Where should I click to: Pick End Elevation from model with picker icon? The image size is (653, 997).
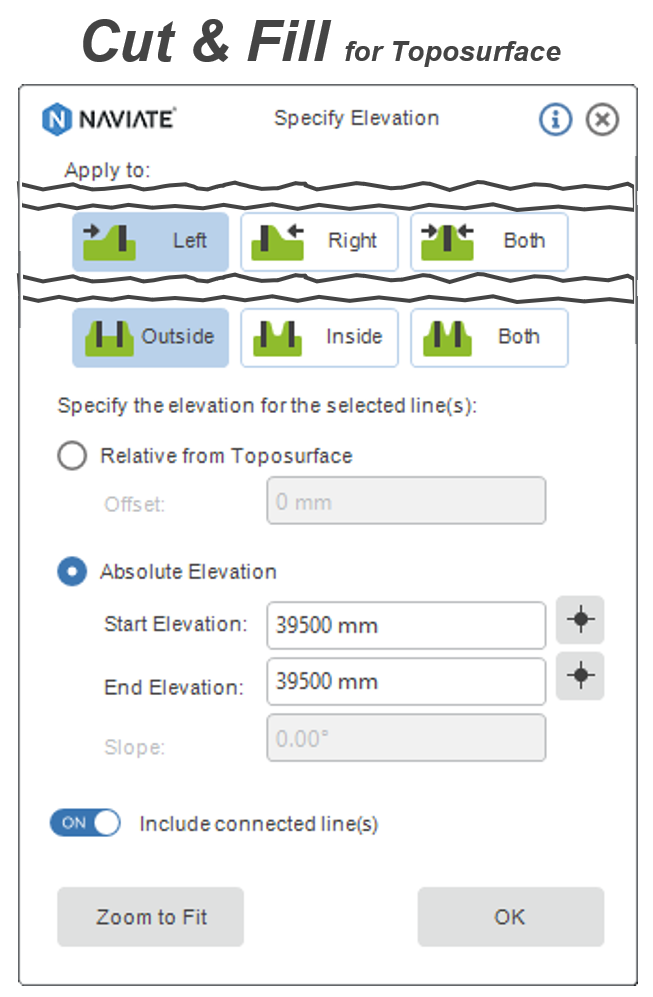coord(580,676)
